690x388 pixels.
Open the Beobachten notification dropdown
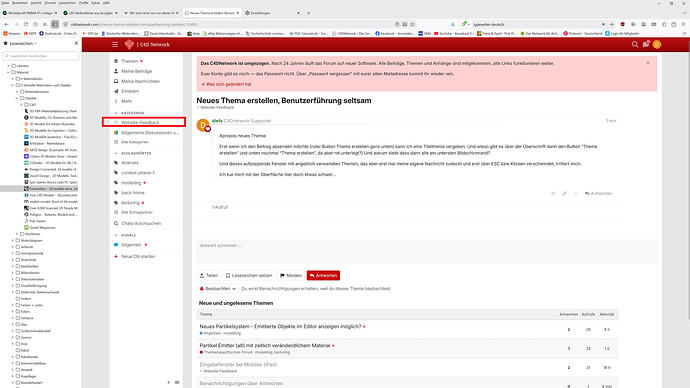coord(218,289)
